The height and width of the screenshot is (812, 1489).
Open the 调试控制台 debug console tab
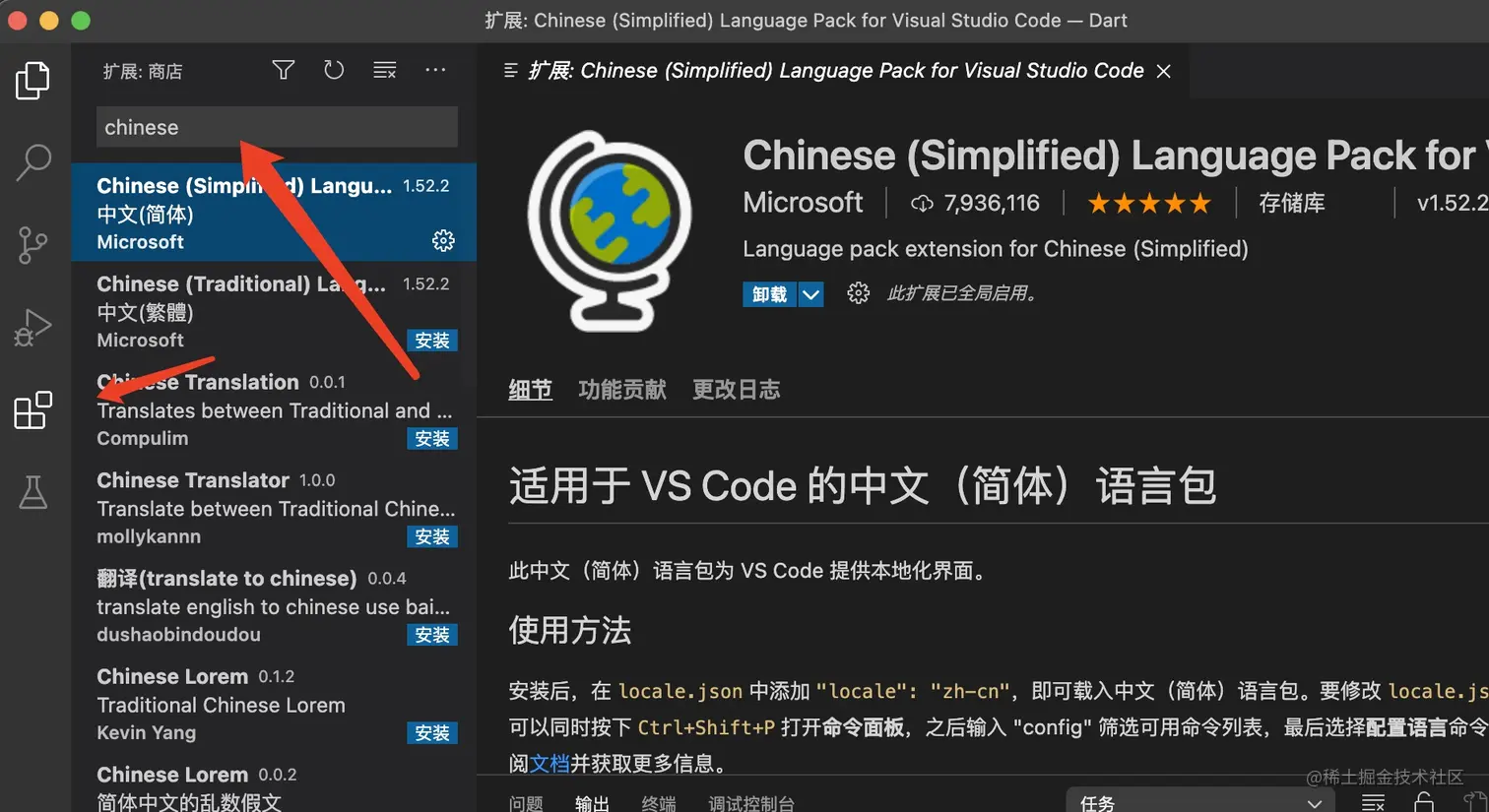click(x=751, y=803)
